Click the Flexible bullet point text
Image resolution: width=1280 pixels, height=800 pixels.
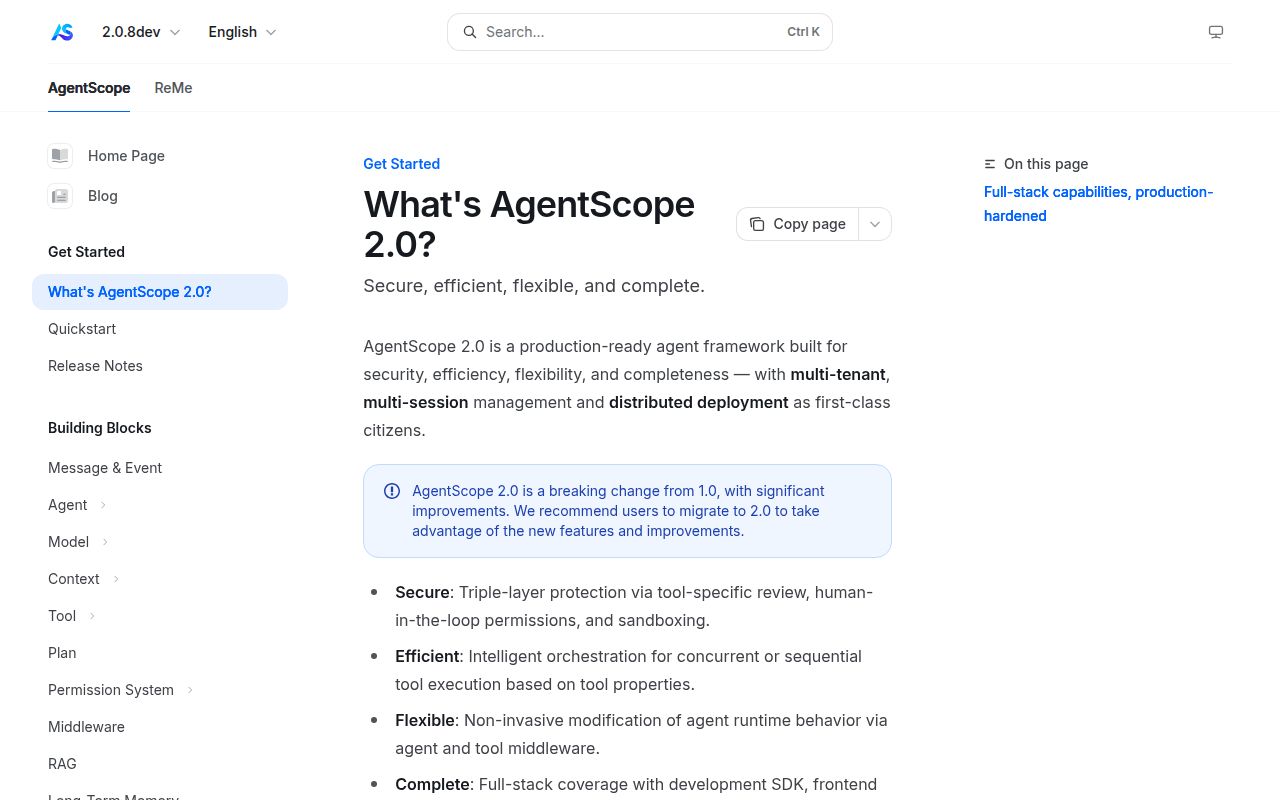click(641, 734)
